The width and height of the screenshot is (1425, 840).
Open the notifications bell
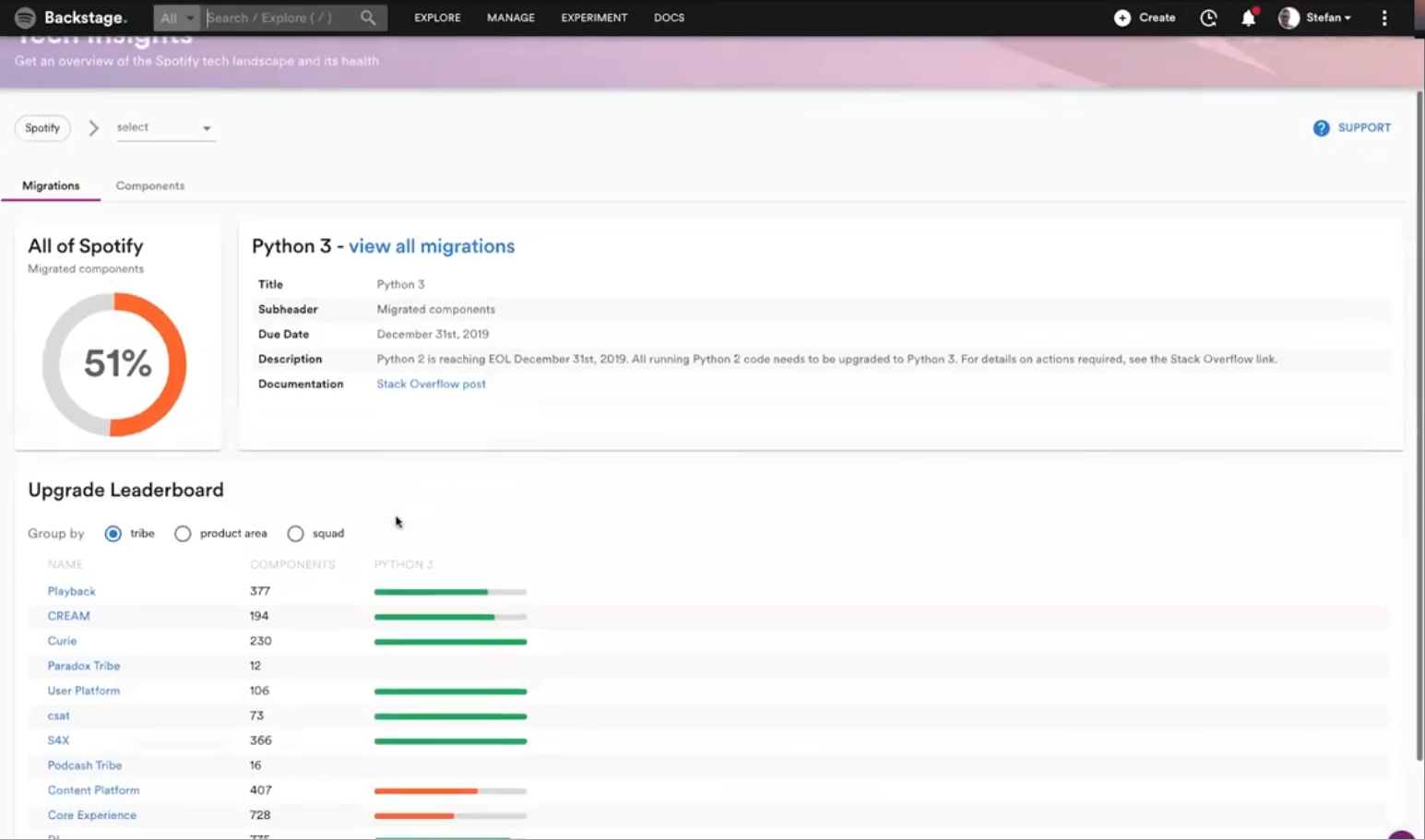pyautogui.click(x=1248, y=18)
